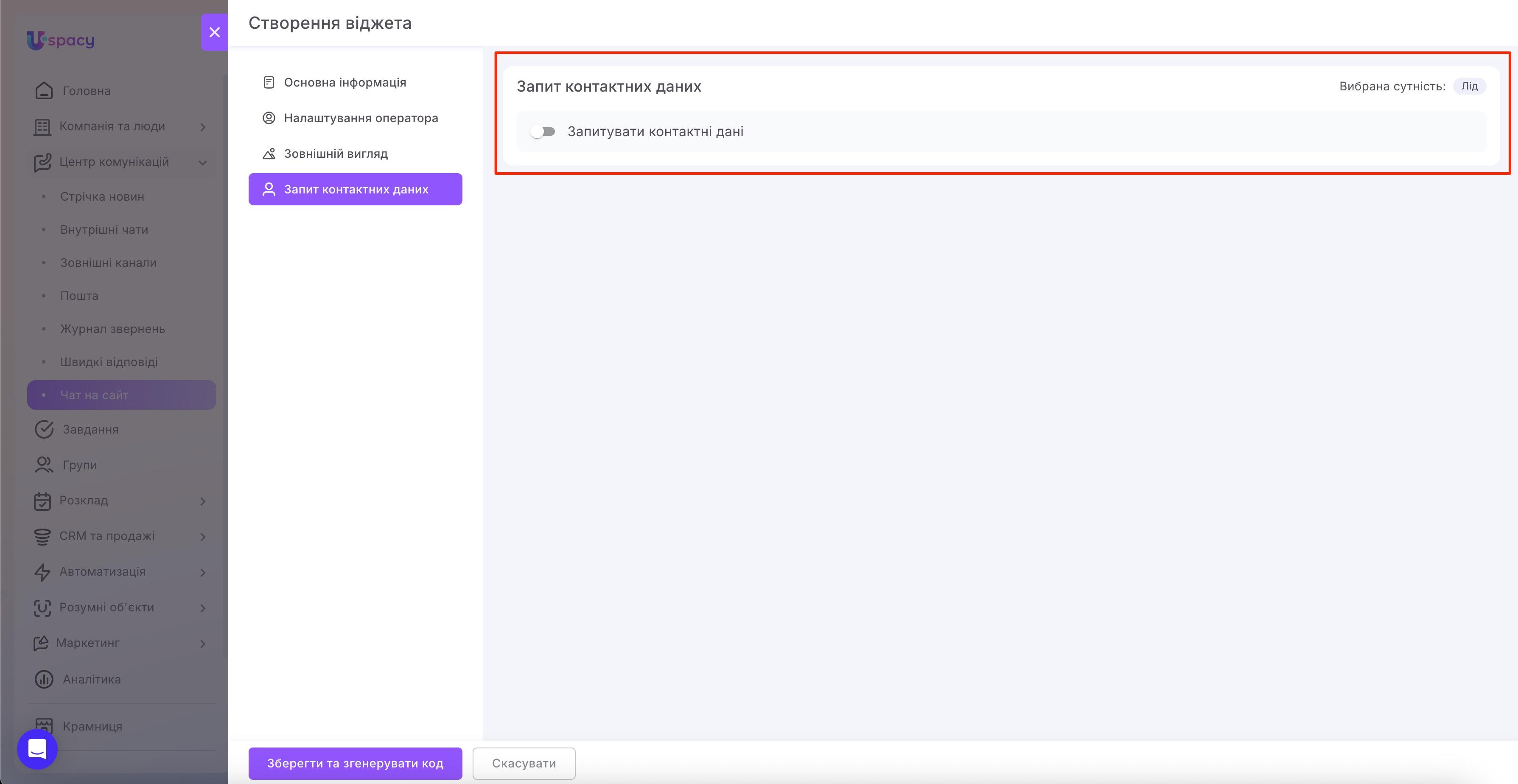Select the Запит контактних даних tab

pos(356,189)
